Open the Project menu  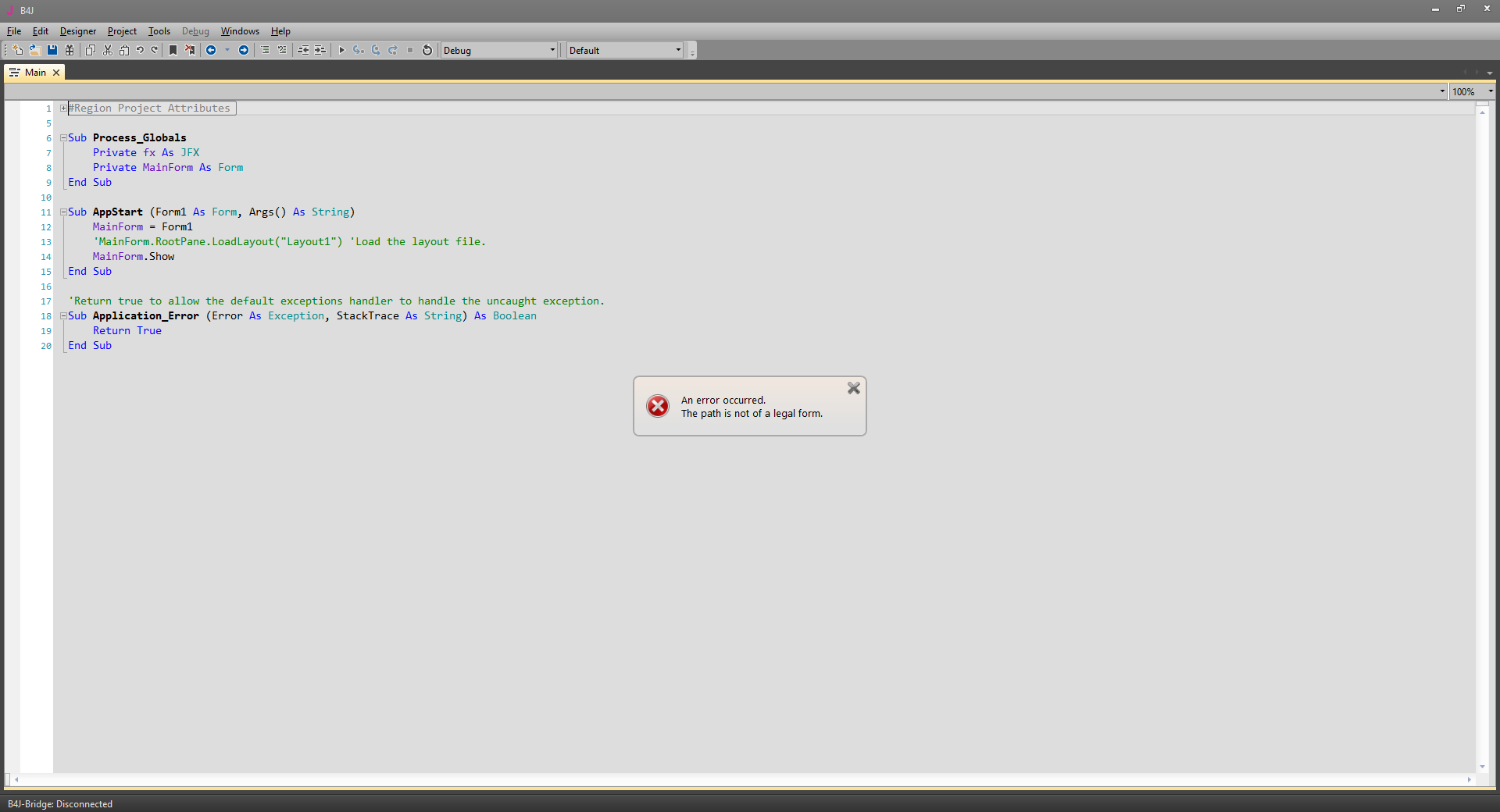[122, 31]
